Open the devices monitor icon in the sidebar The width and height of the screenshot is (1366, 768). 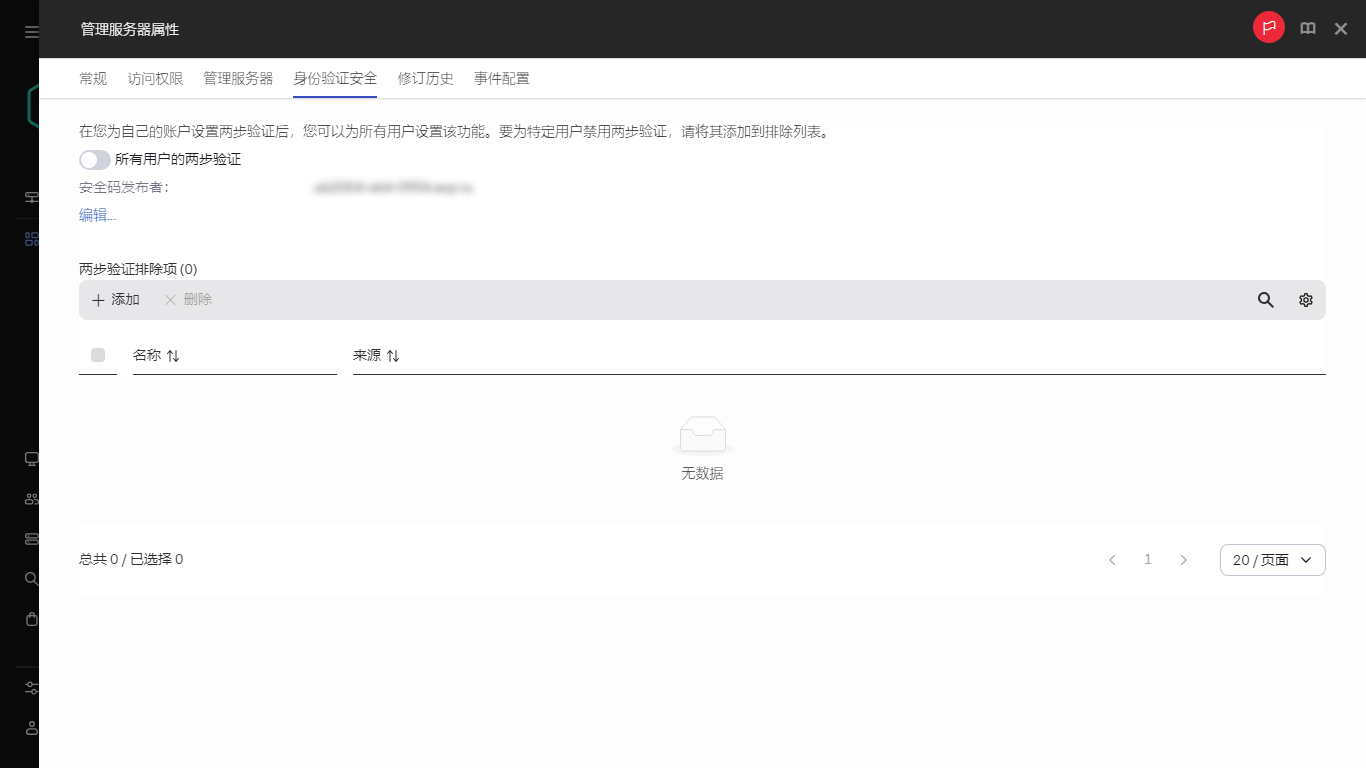29,458
